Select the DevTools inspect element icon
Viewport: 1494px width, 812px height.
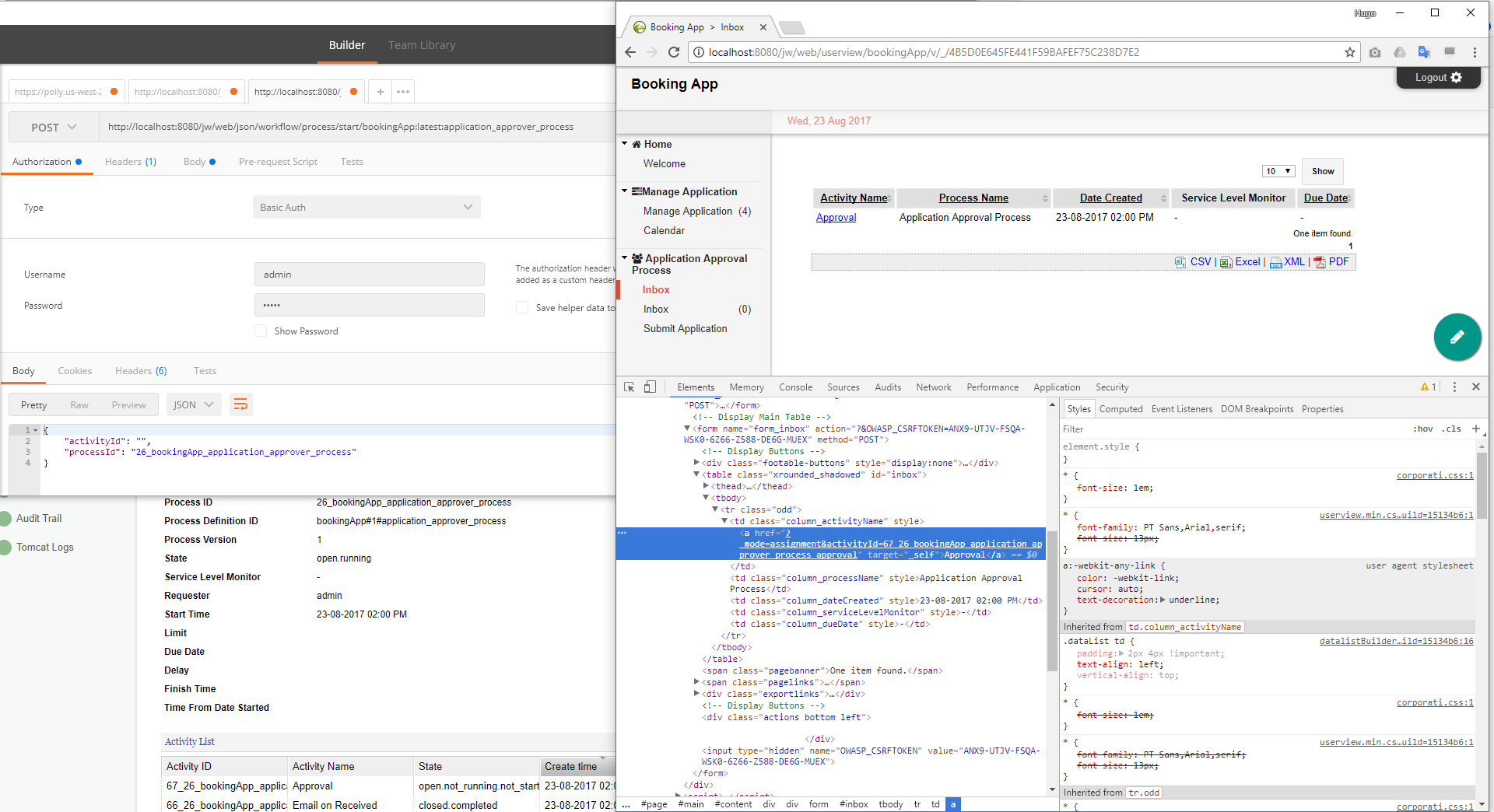(630, 387)
